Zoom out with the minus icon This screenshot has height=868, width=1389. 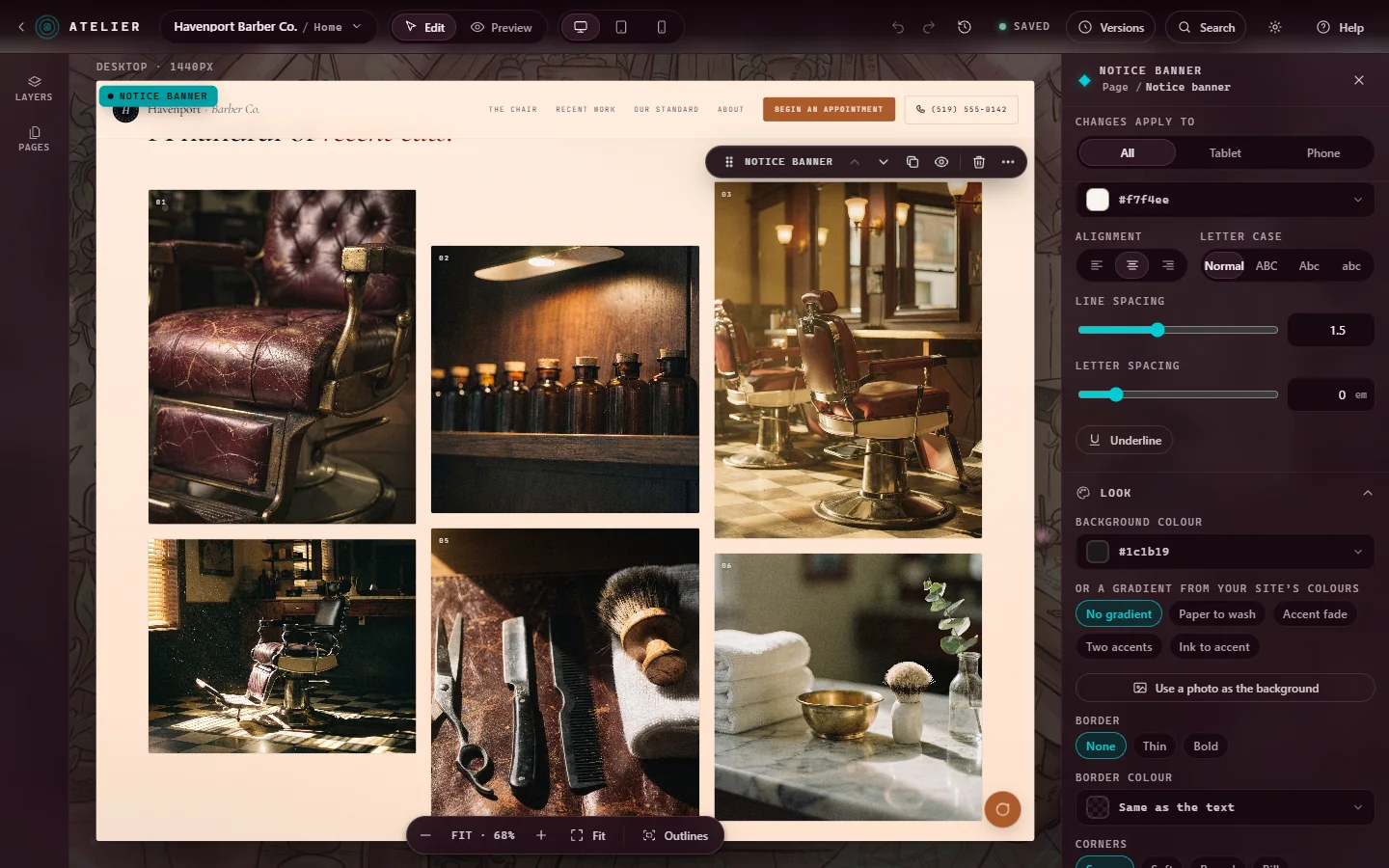[425, 835]
